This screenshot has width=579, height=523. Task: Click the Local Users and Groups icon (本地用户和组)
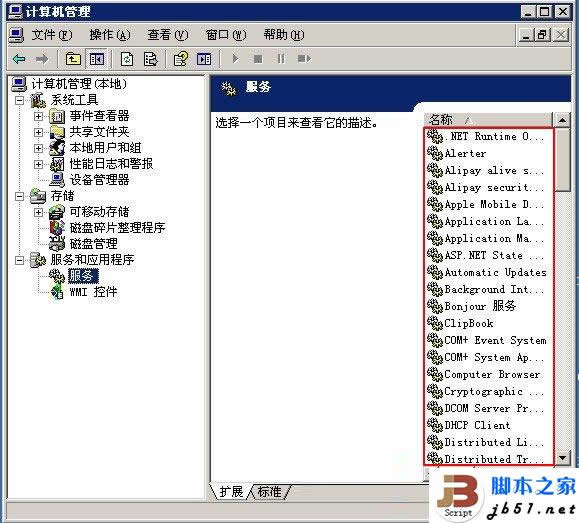57,148
